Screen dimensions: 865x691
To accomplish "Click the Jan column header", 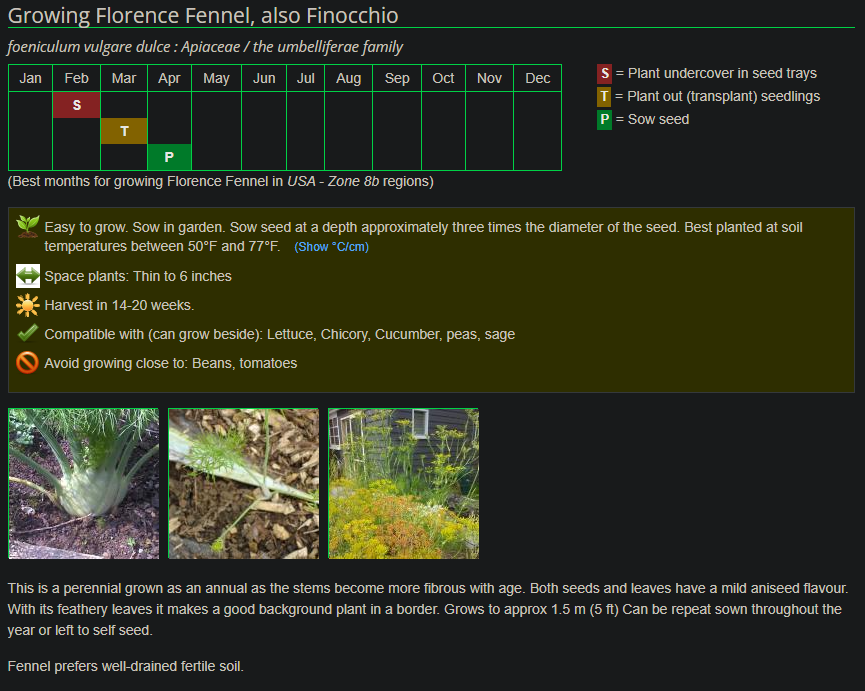I will 31,78.
